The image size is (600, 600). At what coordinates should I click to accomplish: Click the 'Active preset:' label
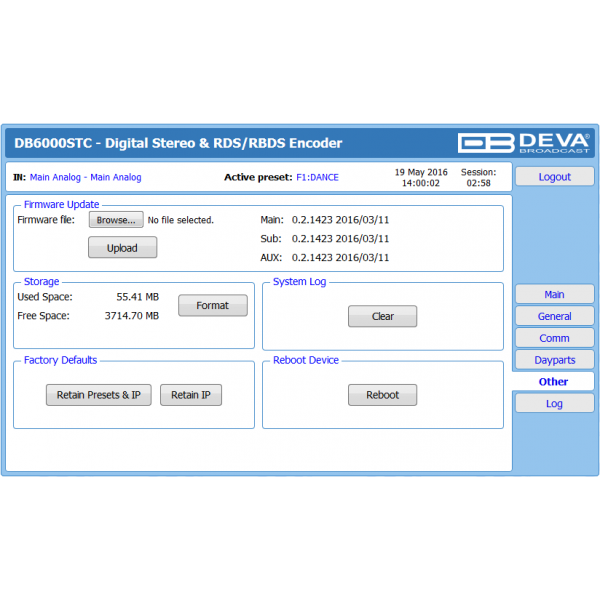(x=258, y=177)
